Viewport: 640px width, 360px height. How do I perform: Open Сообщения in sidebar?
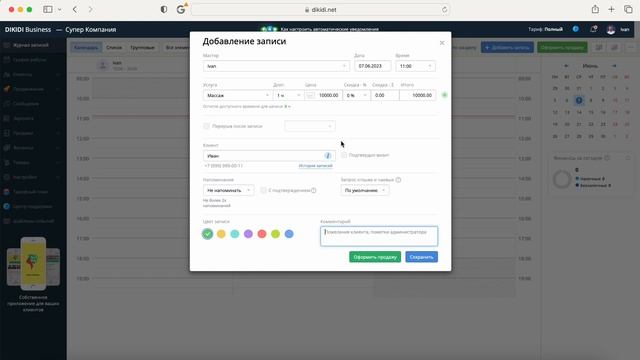pos(33,104)
